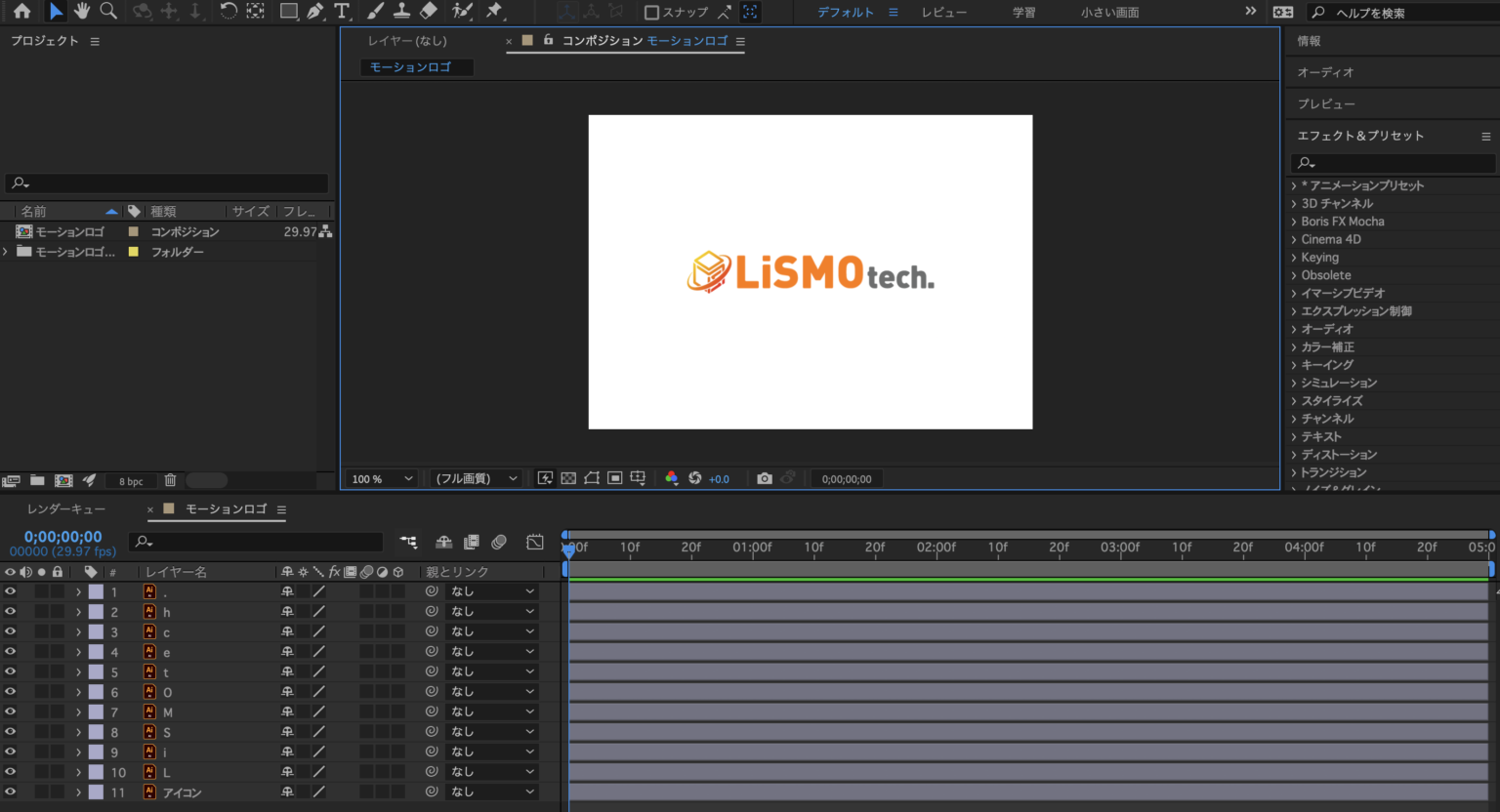
Task: Select the Clone Stamp tool
Action: point(401,11)
